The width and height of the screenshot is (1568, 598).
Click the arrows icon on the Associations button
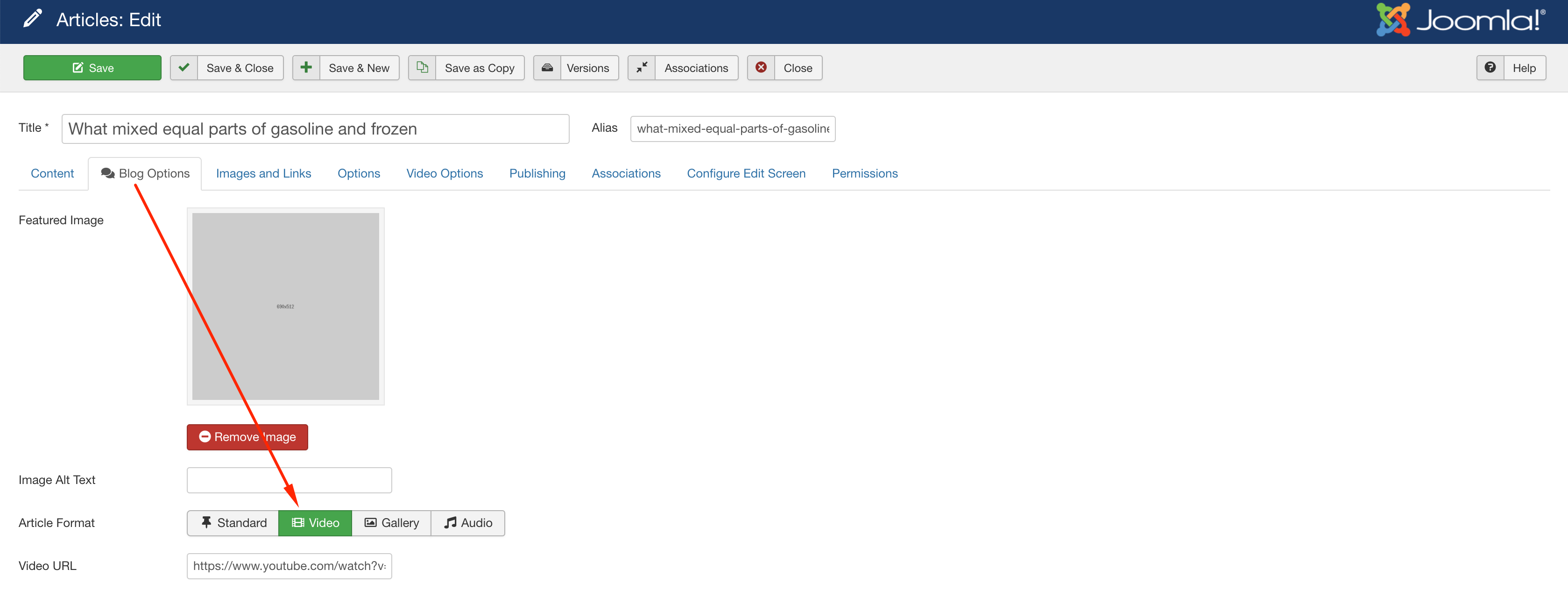pos(641,68)
